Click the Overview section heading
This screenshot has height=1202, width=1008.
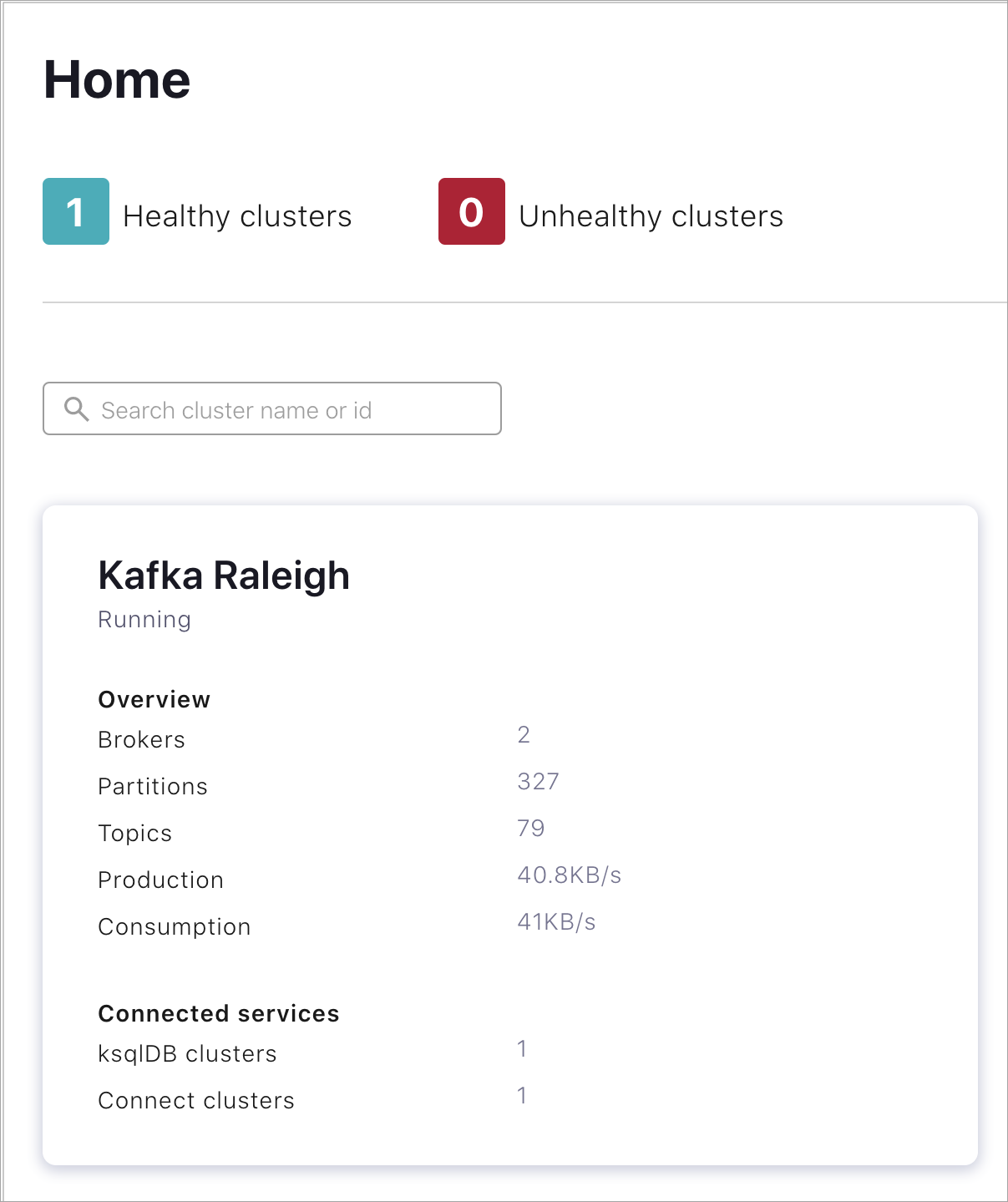[154, 700]
